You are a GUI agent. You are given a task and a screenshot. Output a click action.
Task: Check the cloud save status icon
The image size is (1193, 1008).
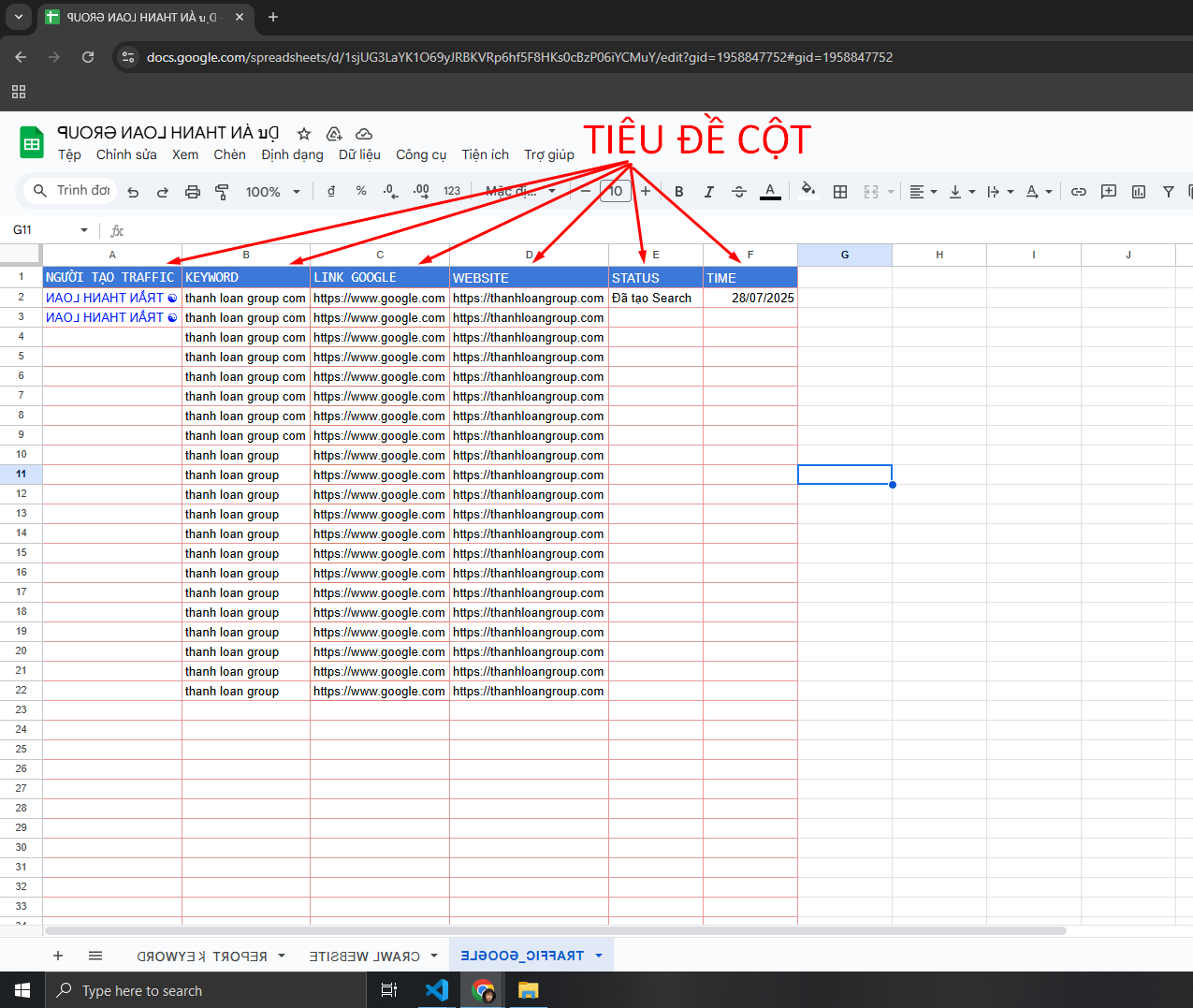[364, 134]
